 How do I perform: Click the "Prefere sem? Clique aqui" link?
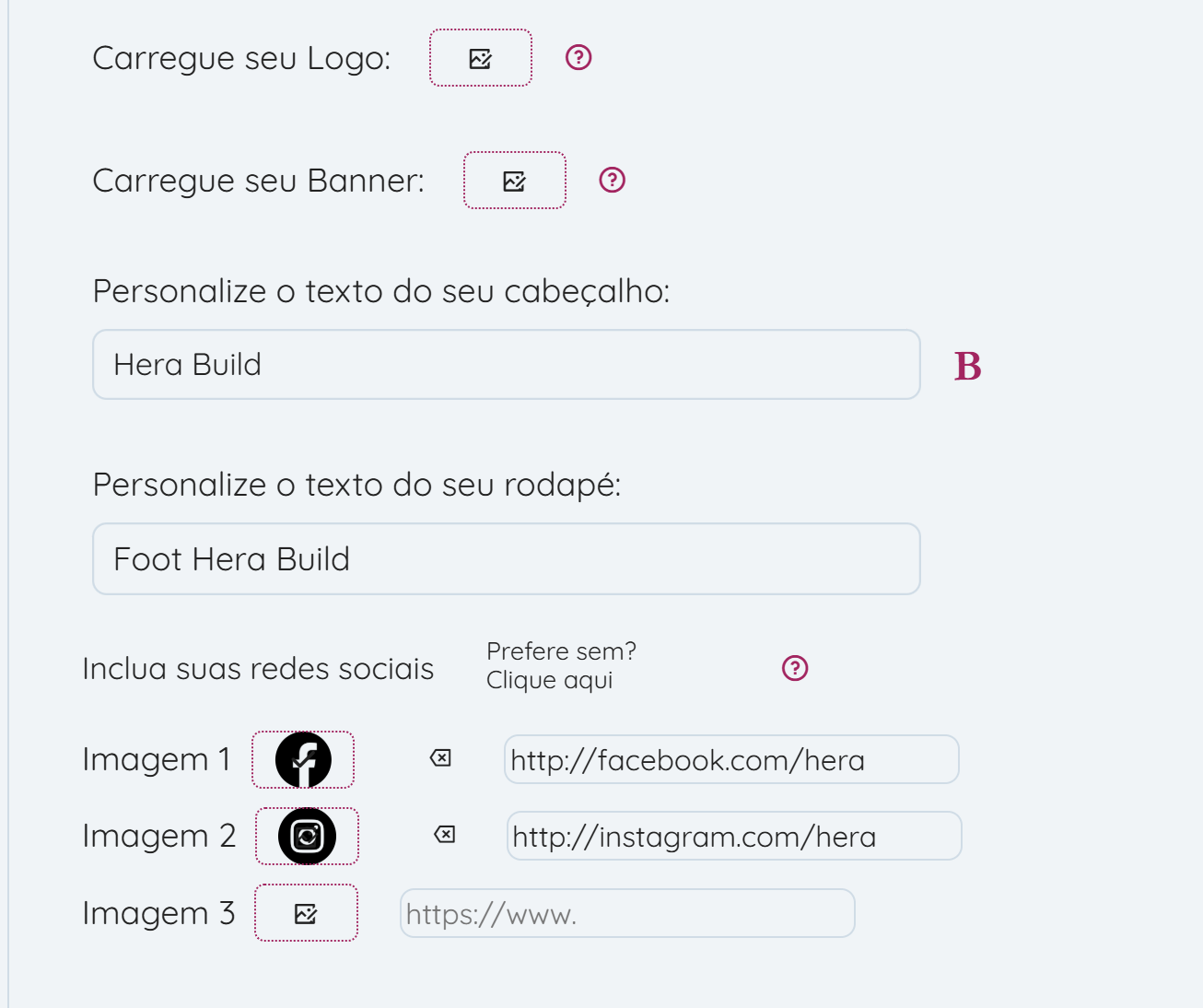tap(561, 666)
